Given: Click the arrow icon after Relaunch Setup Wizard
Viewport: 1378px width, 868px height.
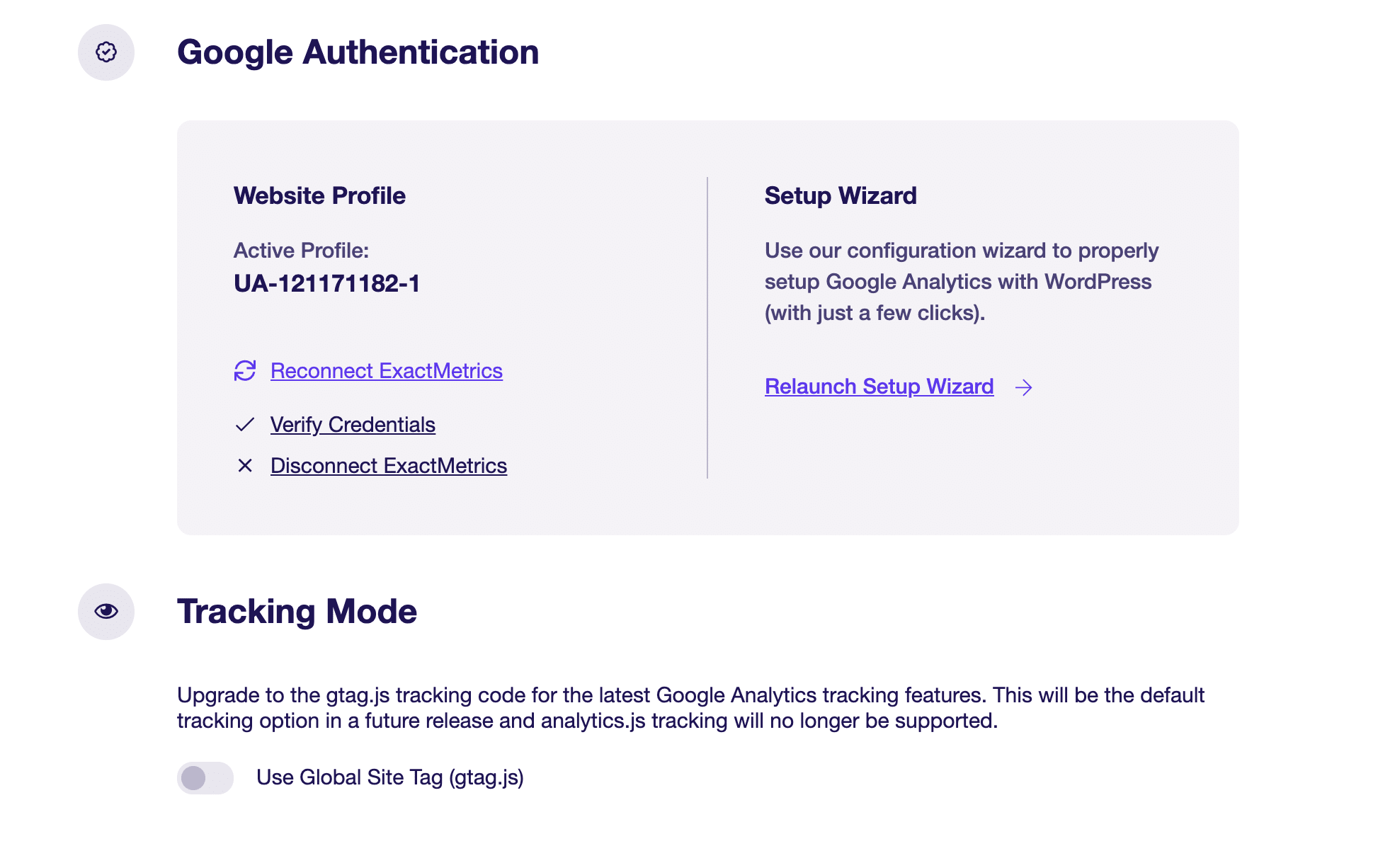Looking at the screenshot, I should click(1024, 387).
